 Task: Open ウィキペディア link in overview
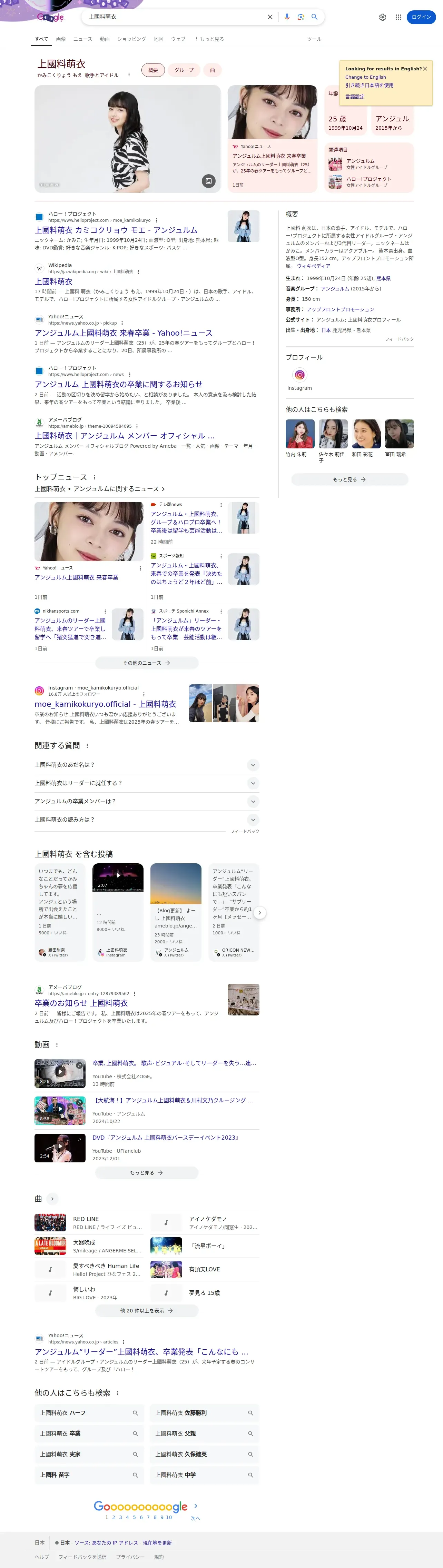pyautogui.click(x=313, y=266)
